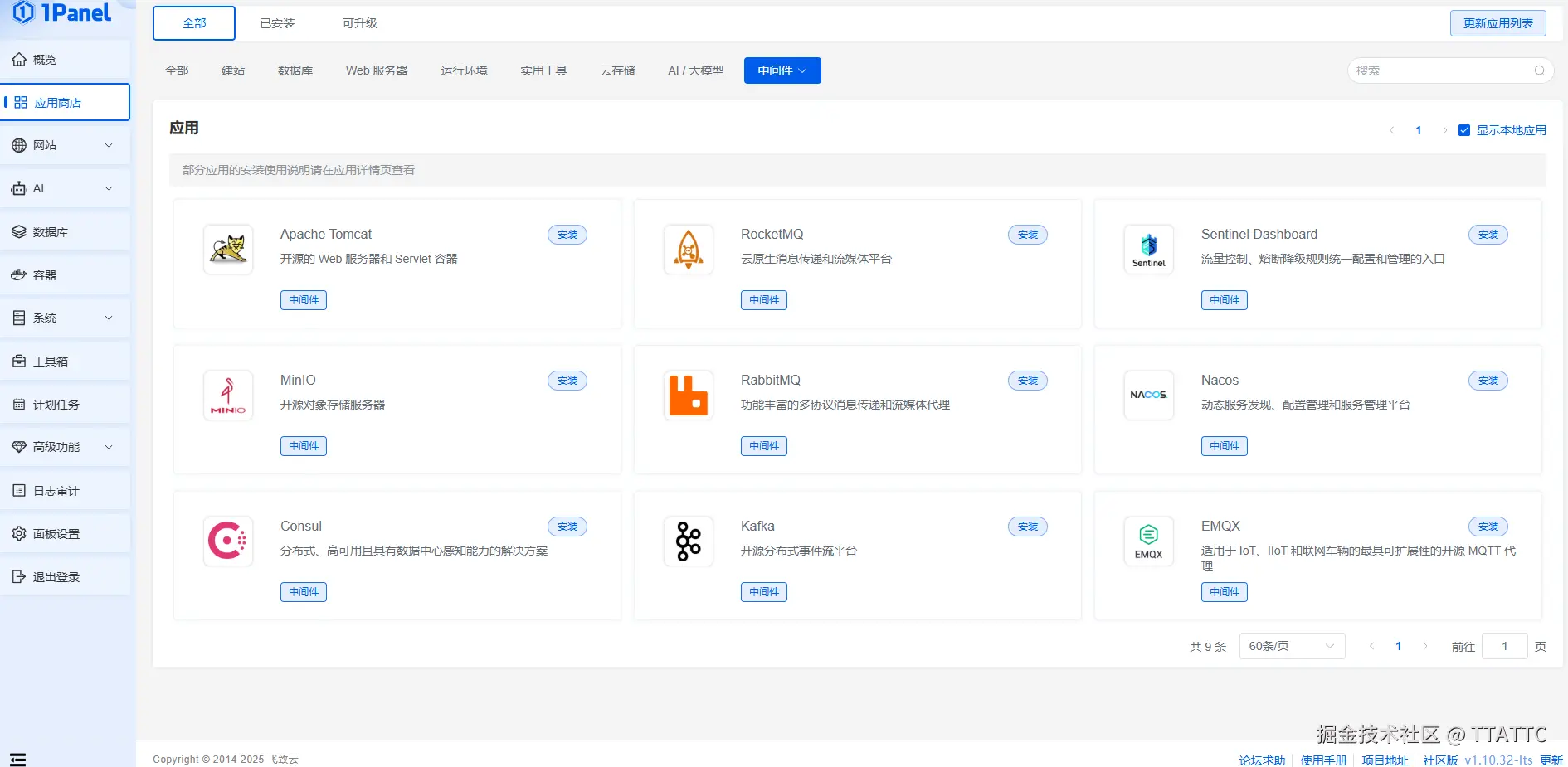Viewport: 1568px width, 767px height.
Task: Click the 中间件 tag under MinIO
Action: pos(304,446)
